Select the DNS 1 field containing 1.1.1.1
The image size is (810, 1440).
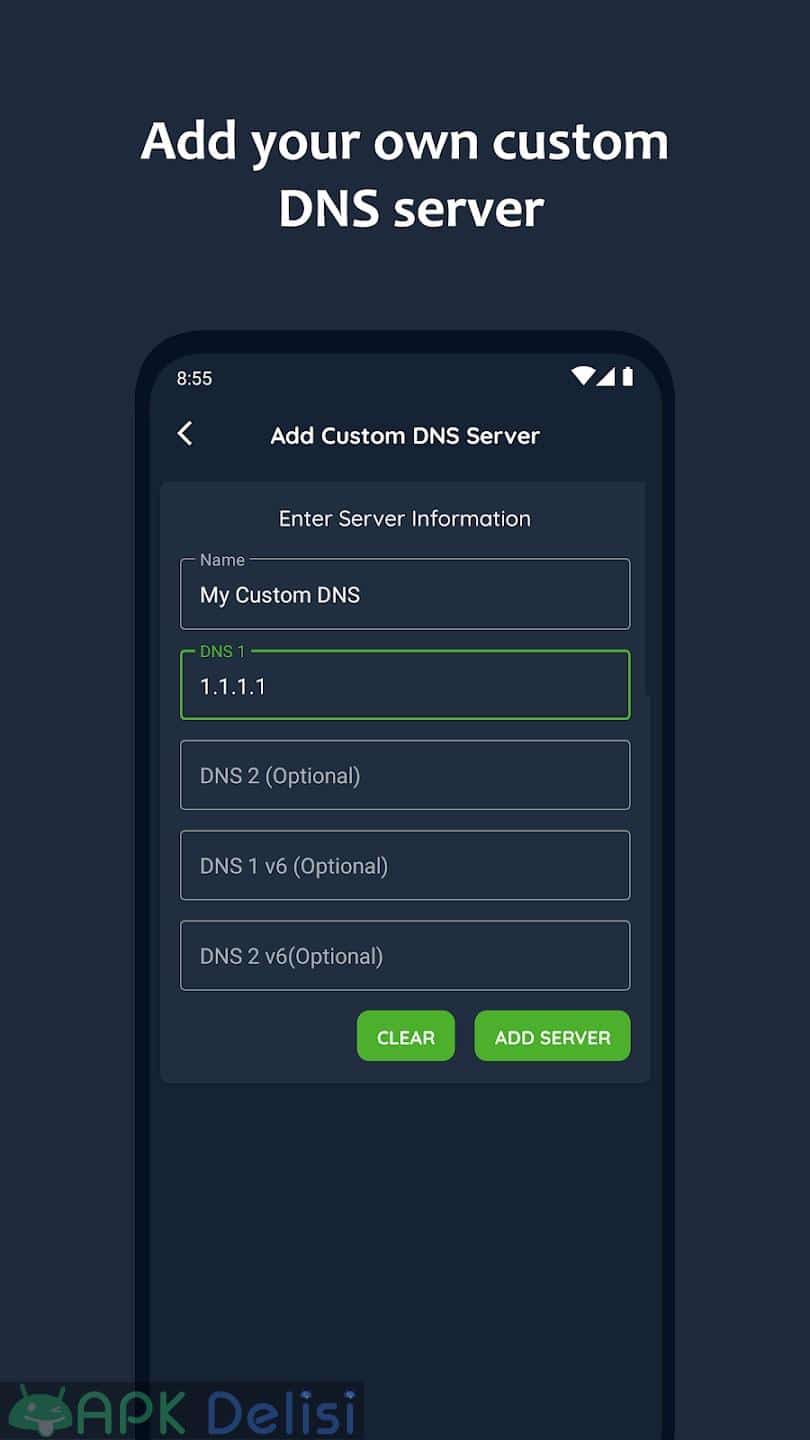(x=405, y=685)
